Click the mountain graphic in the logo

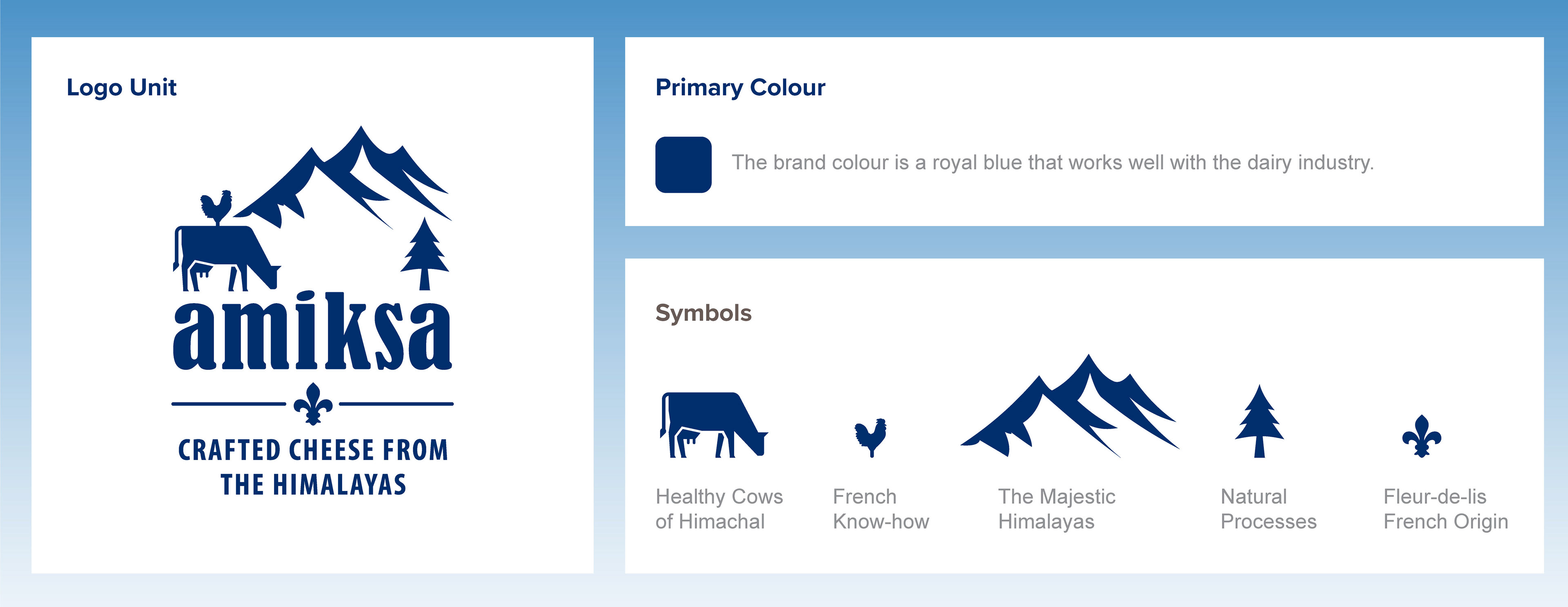(343, 177)
